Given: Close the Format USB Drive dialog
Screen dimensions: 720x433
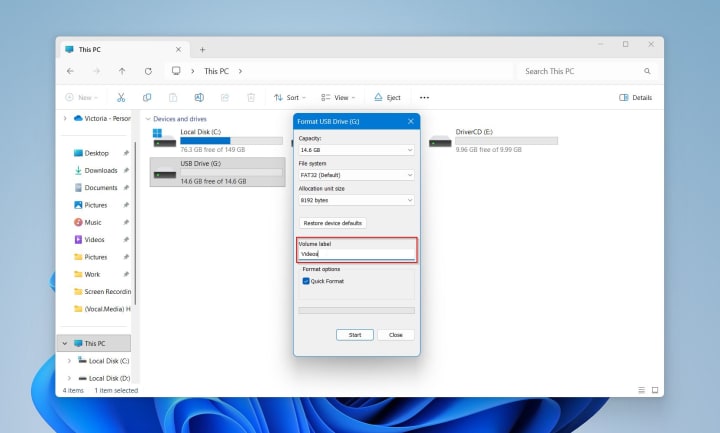Looking at the screenshot, I should point(411,121).
